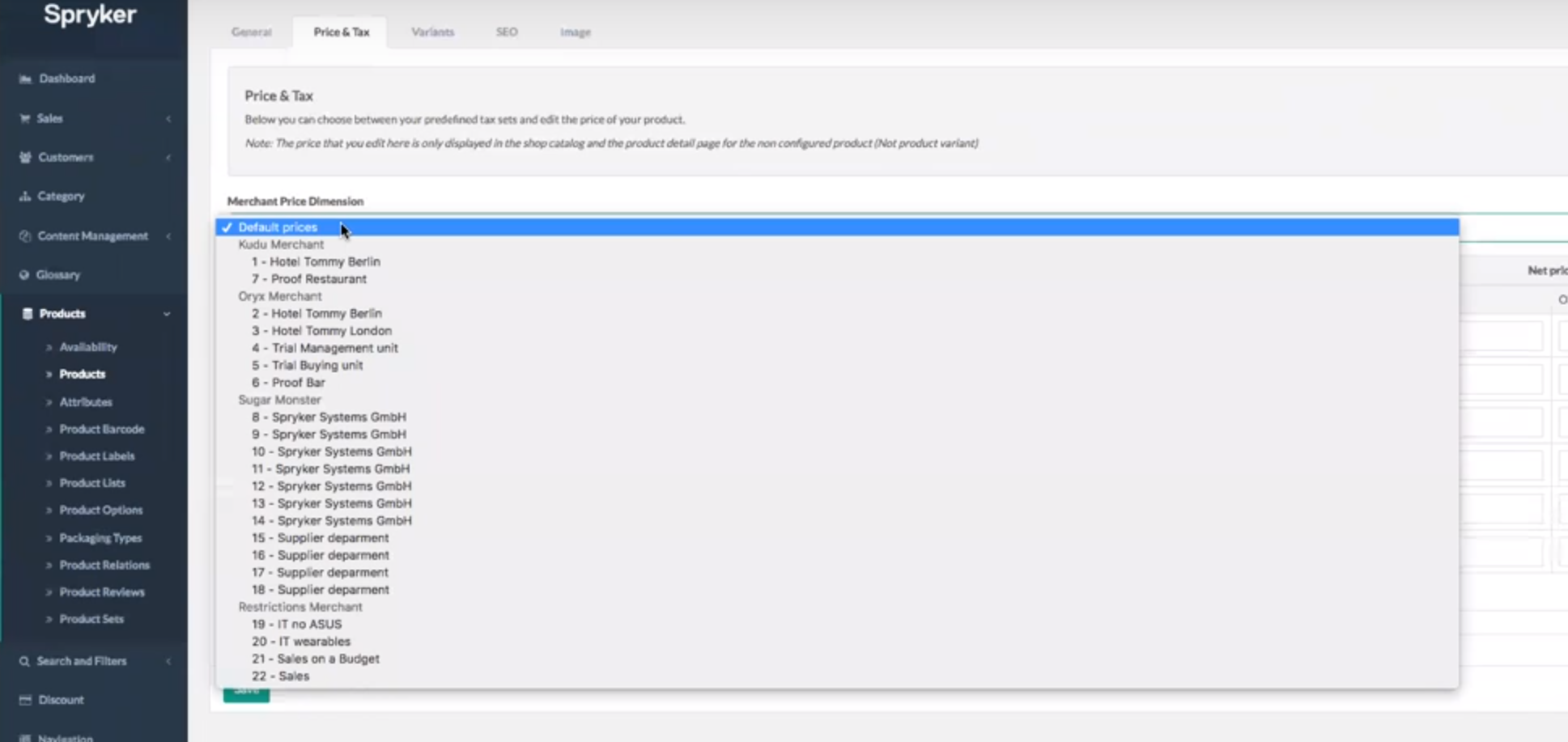Open Product Relations submenu item
The height and width of the screenshot is (742, 1568).
[x=104, y=566]
